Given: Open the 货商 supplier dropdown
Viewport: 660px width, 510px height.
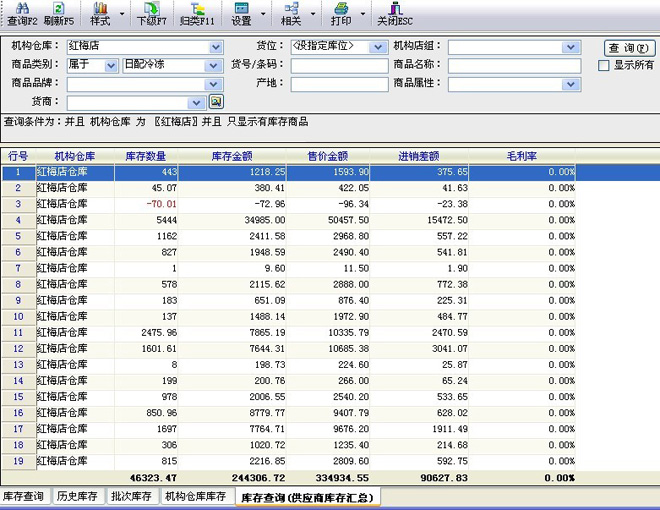Looking at the screenshot, I should [196, 103].
